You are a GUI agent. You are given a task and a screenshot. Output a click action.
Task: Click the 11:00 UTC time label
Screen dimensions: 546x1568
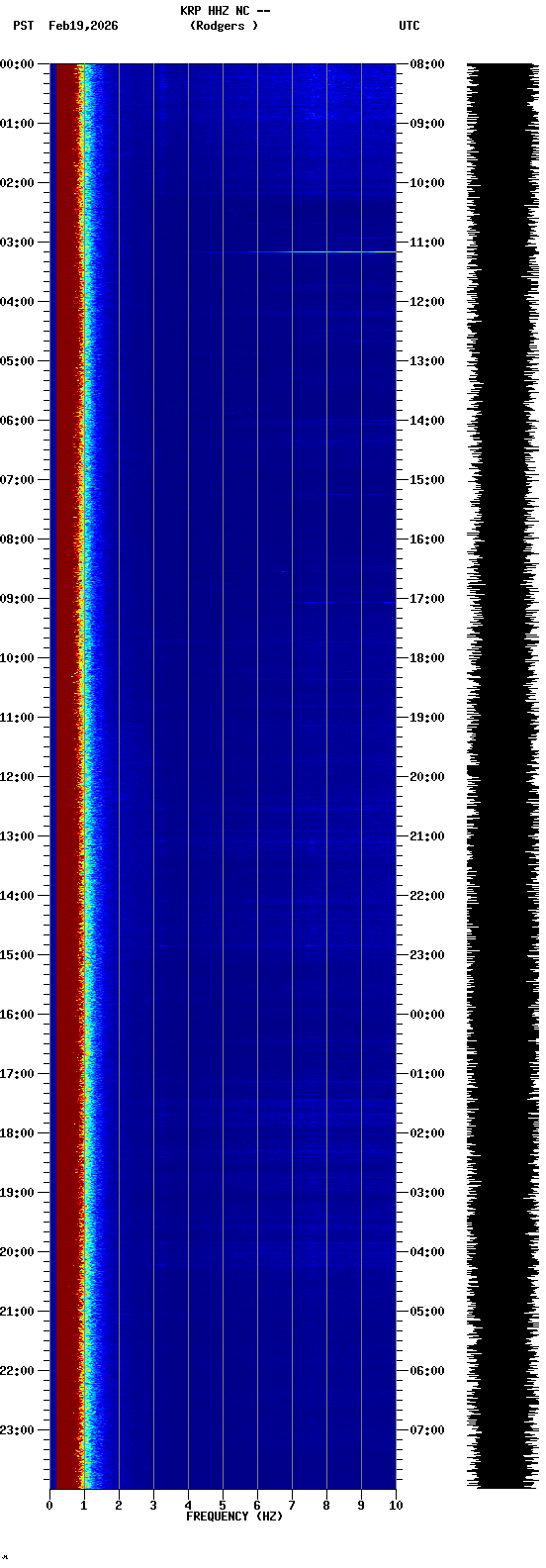click(427, 243)
